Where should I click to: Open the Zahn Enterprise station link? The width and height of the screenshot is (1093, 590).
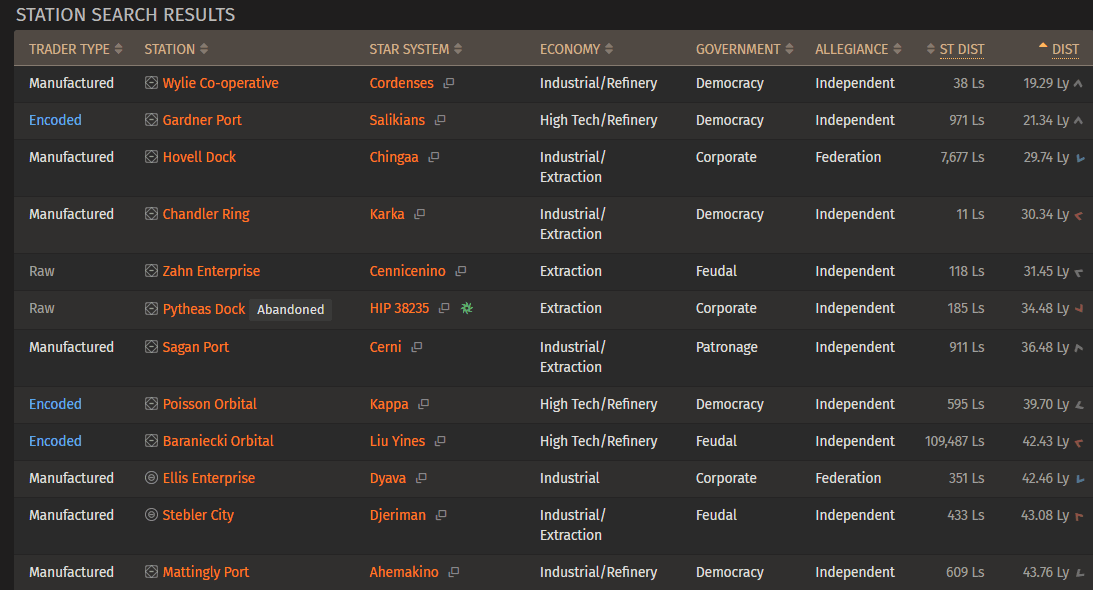pos(211,272)
